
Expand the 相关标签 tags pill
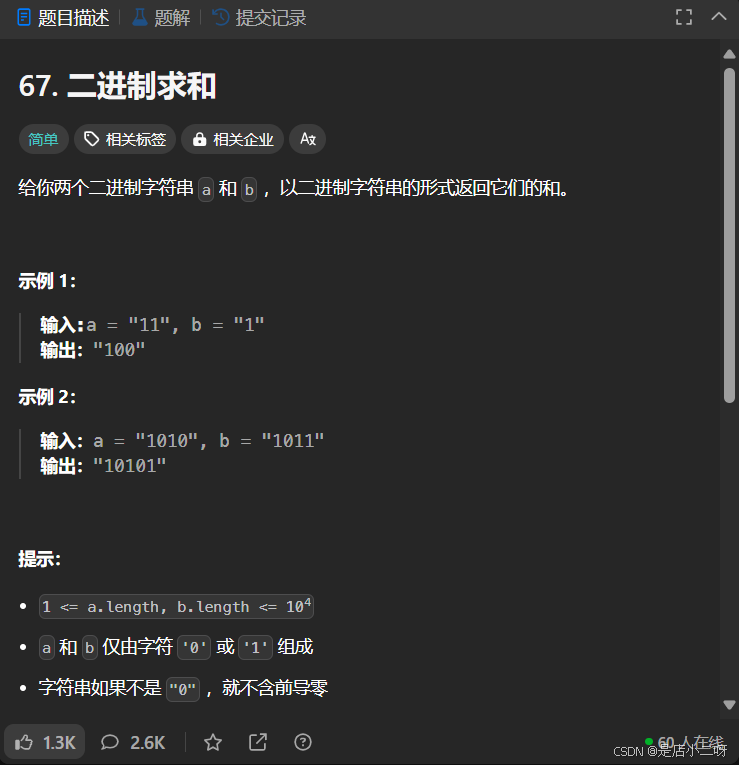pyautogui.click(x=125, y=140)
